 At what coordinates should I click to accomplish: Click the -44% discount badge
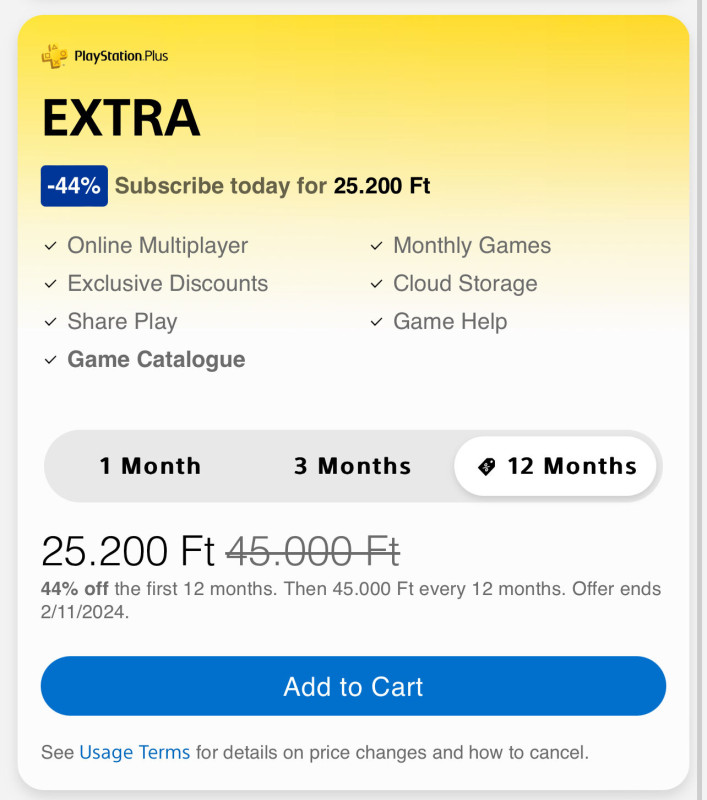74,186
